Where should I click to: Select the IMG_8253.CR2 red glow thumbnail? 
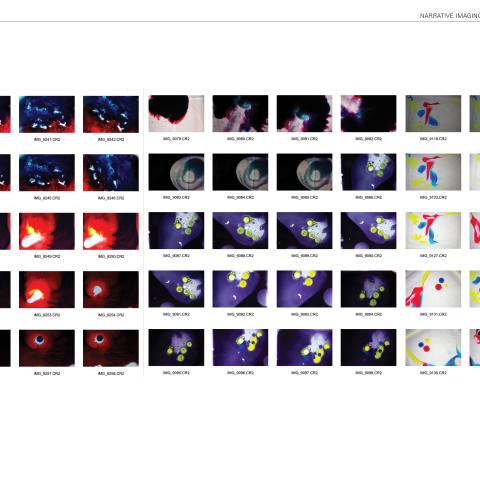point(47,290)
